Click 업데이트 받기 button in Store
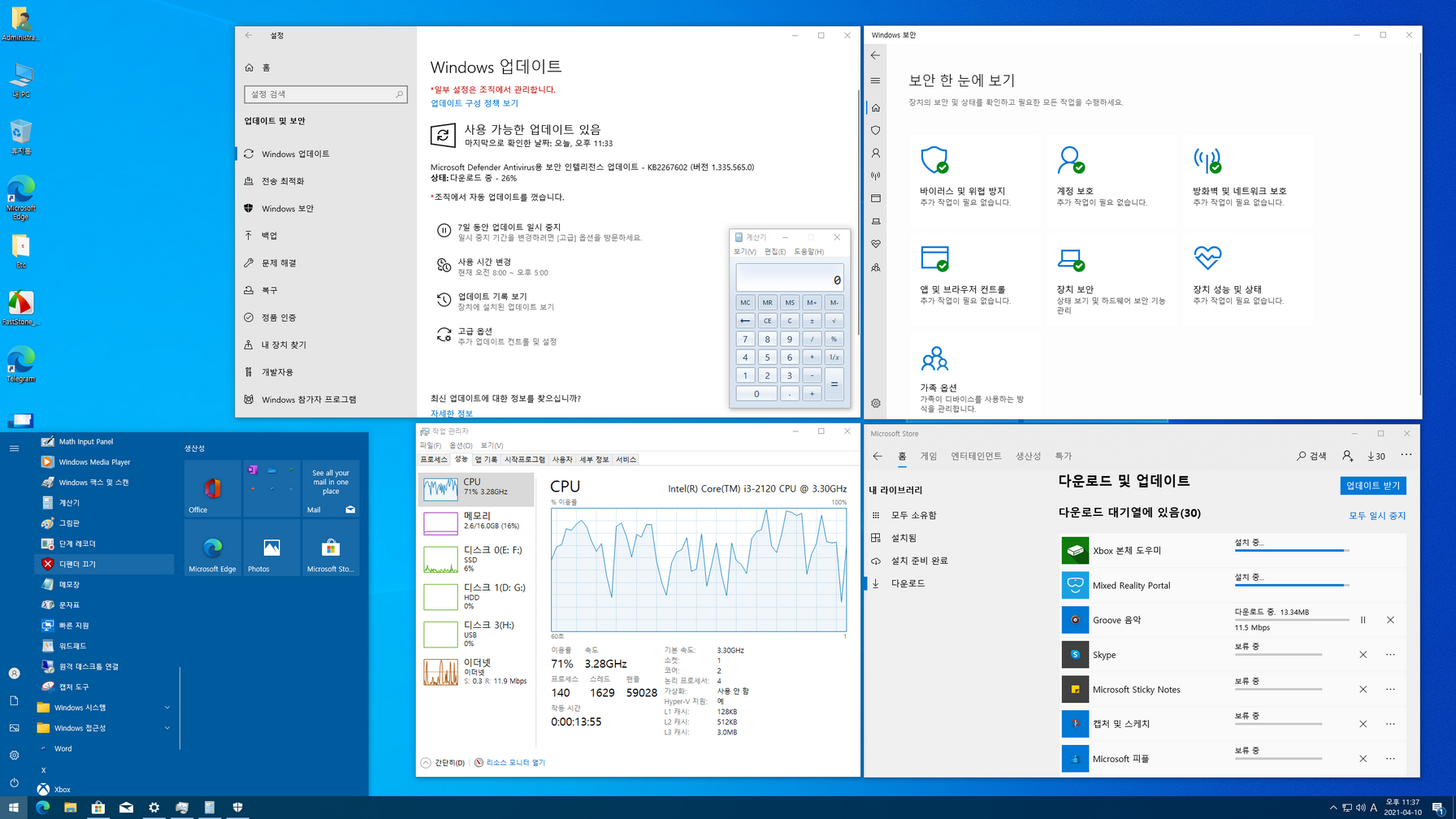Screen dimensions: 1456x819 [x=1373, y=486]
